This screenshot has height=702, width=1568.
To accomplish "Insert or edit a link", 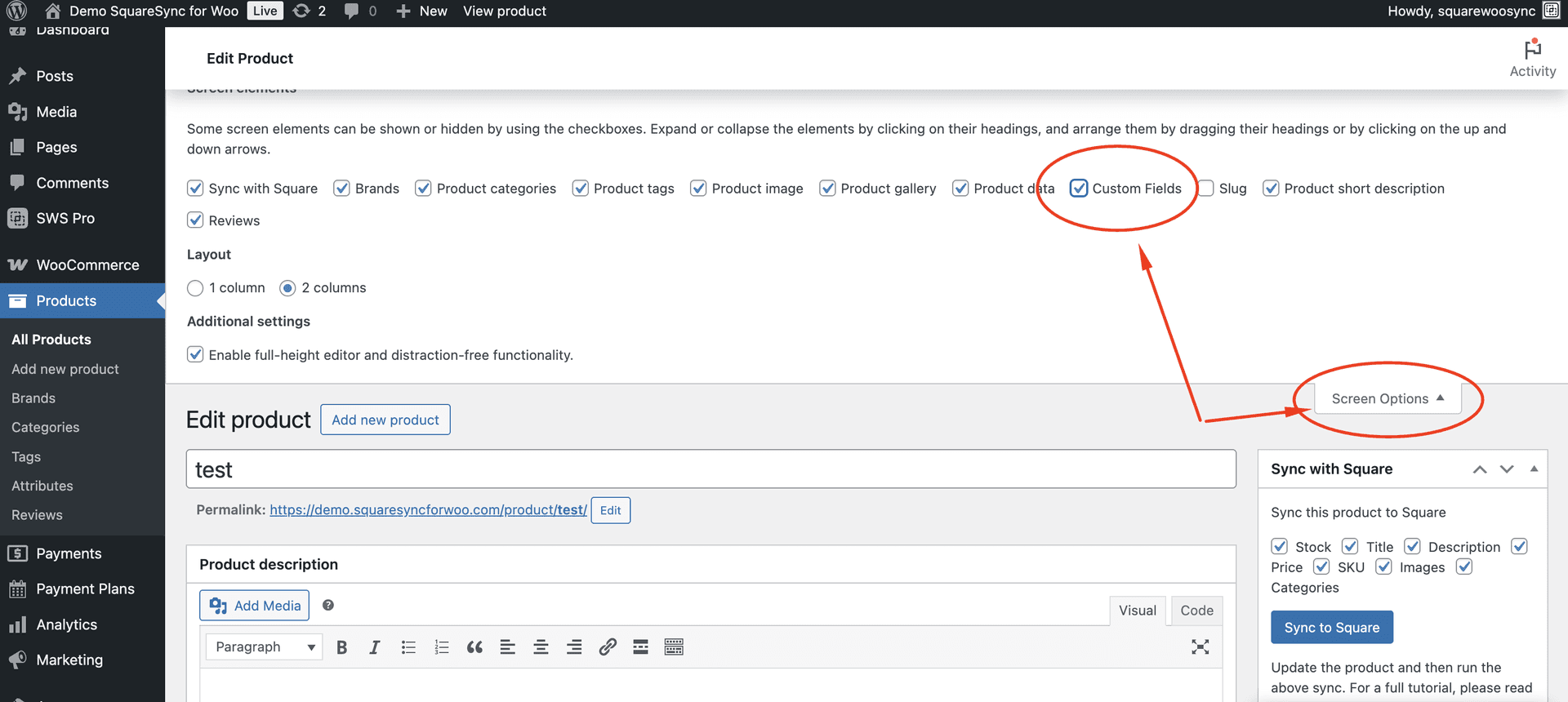I will click(x=608, y=647).
